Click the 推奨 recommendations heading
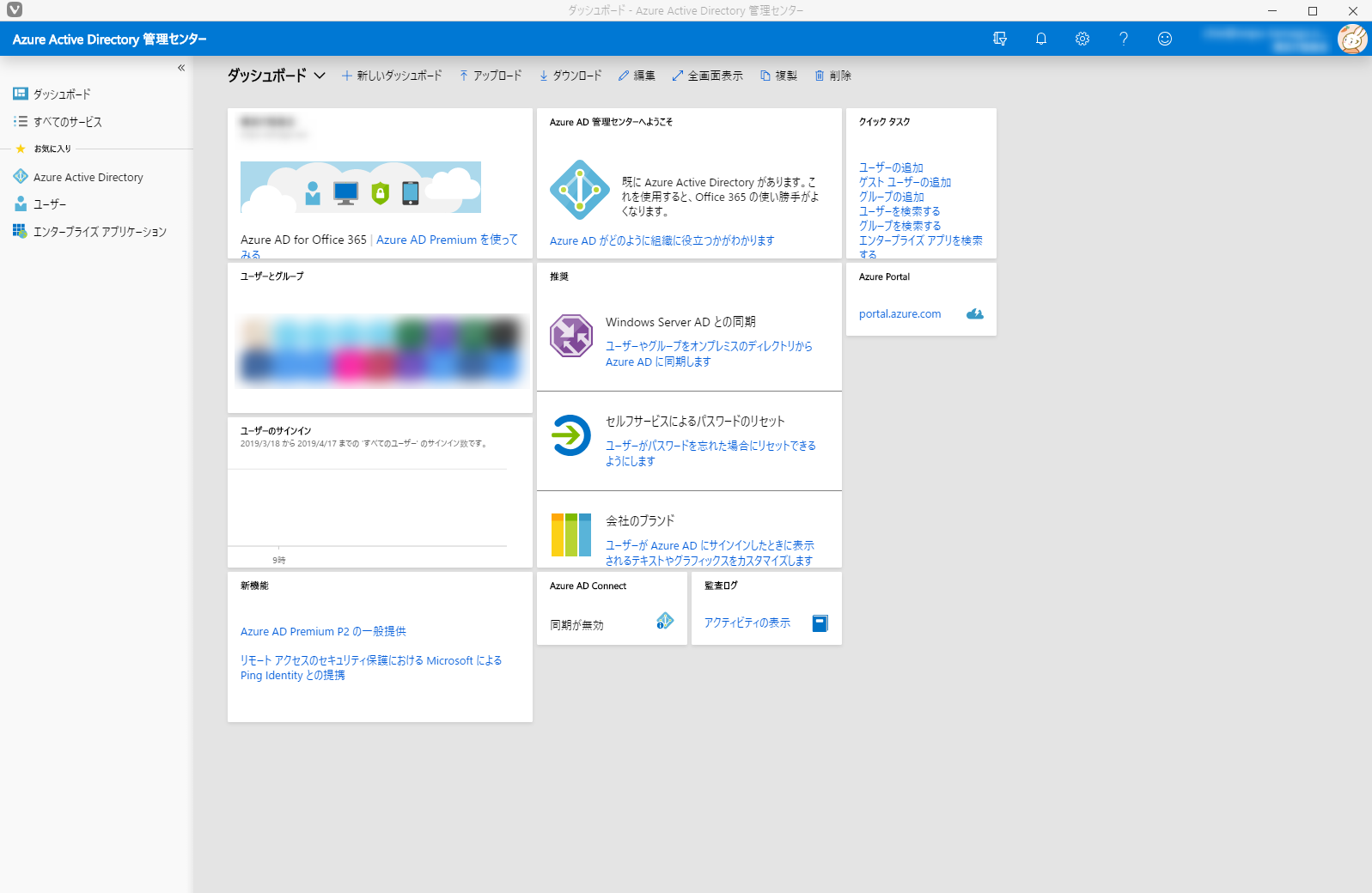 [x=559, y=276]
